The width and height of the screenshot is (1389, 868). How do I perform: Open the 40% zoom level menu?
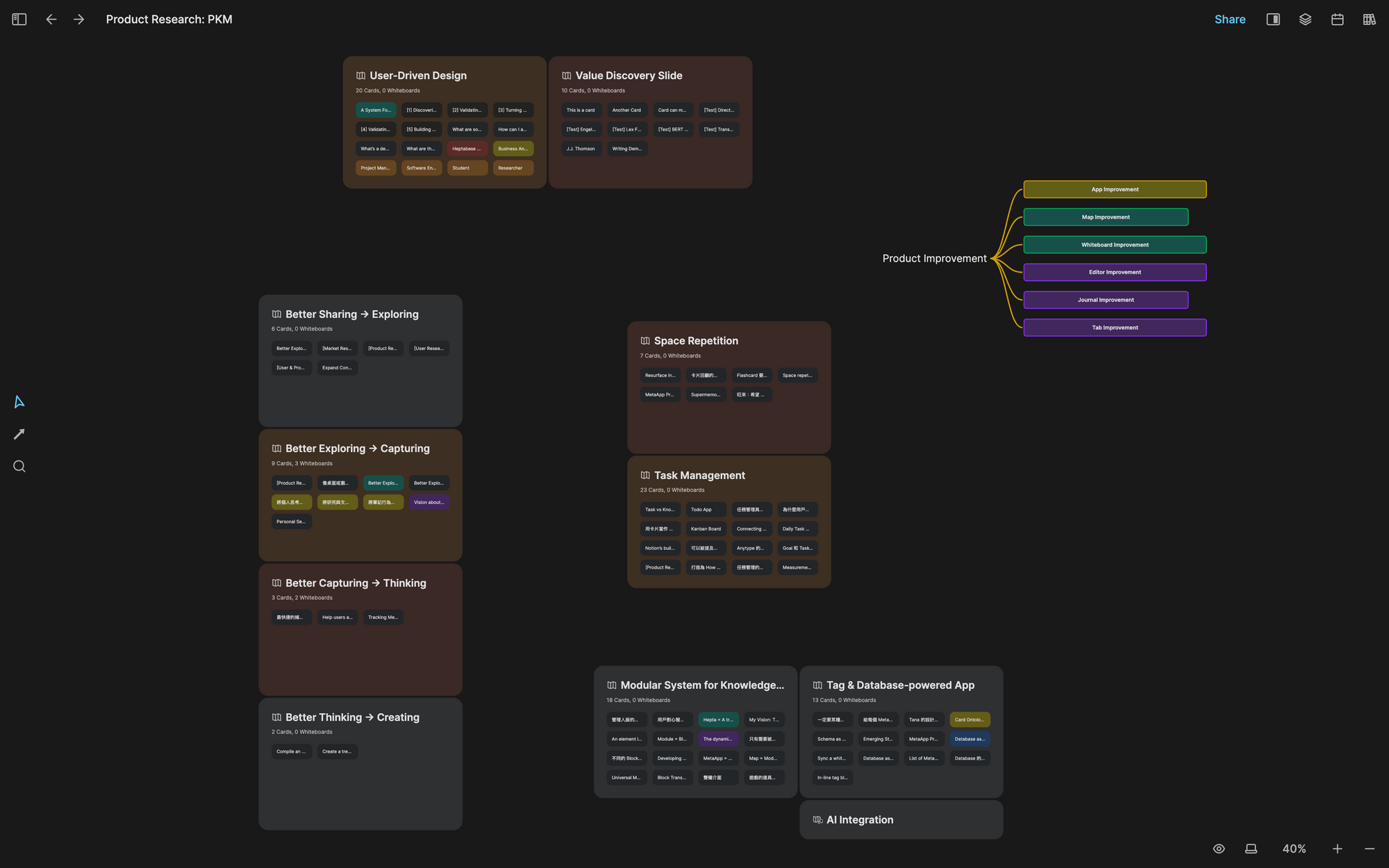click(x=1294, y=849)
